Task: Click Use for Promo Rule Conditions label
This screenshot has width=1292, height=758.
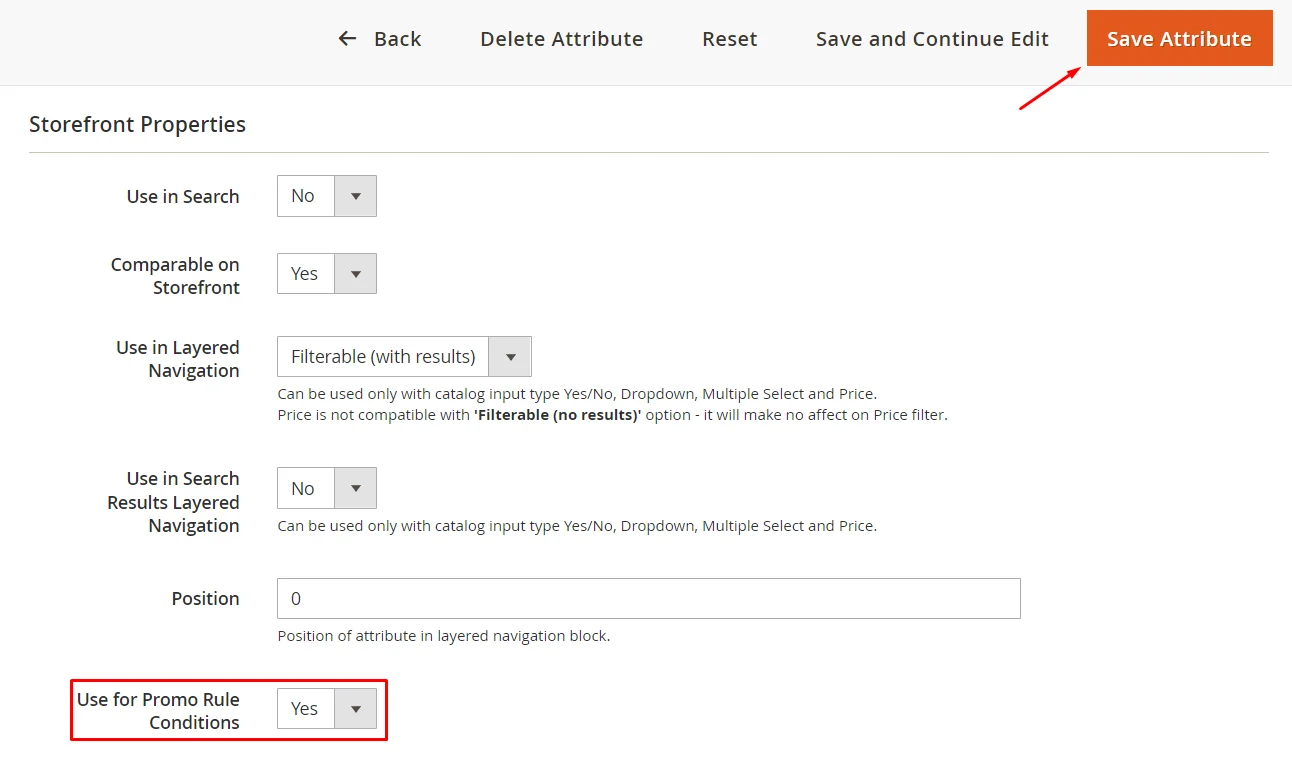Action: pyautogui.click(x=159, y=711)
